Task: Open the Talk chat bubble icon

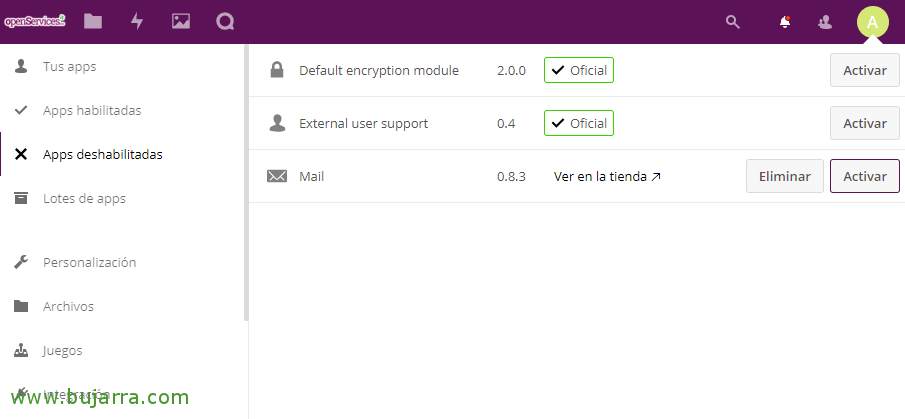Action: [x=225, y=21]
